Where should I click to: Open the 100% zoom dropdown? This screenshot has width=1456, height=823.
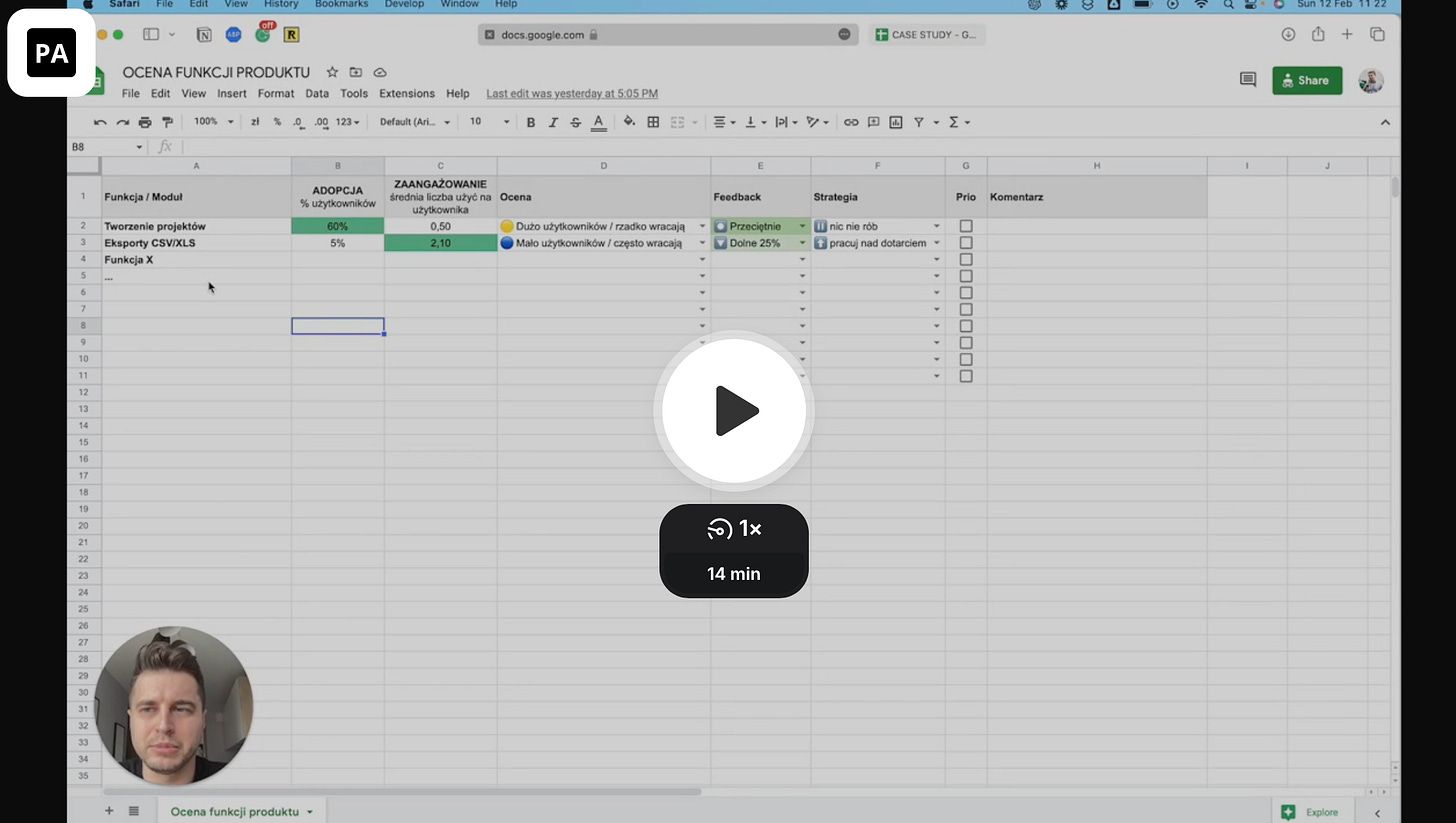coord(213,122)
